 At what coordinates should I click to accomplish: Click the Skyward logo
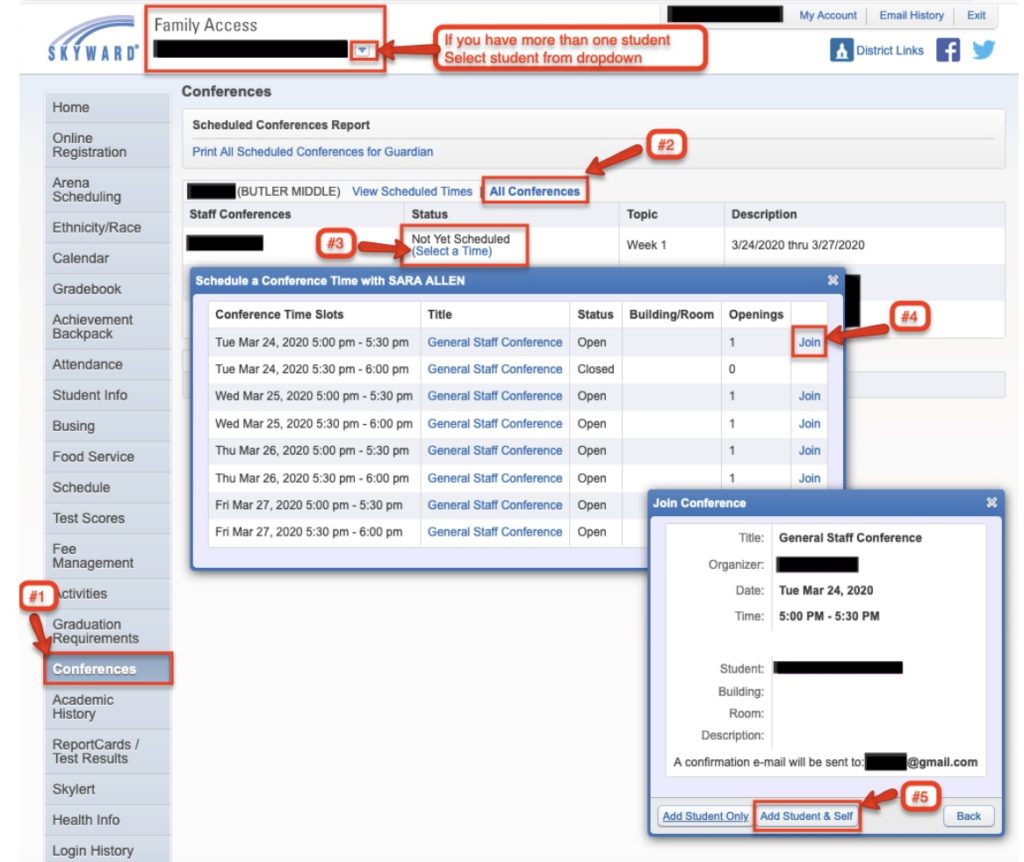click(x=93, y=39)
